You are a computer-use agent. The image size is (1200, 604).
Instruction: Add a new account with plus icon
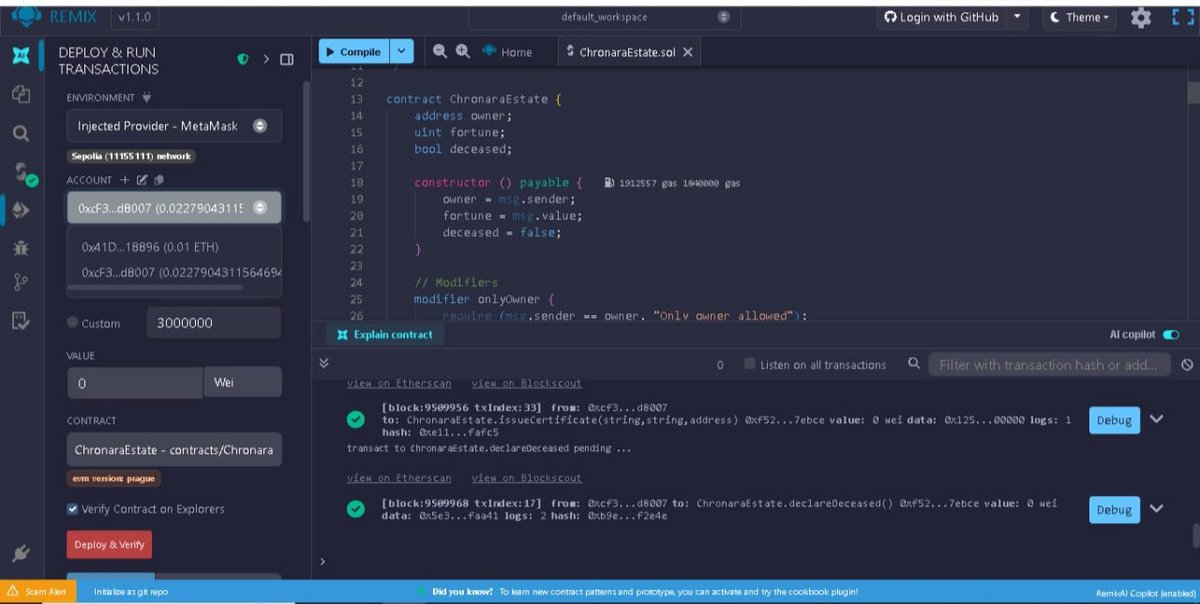125,180
